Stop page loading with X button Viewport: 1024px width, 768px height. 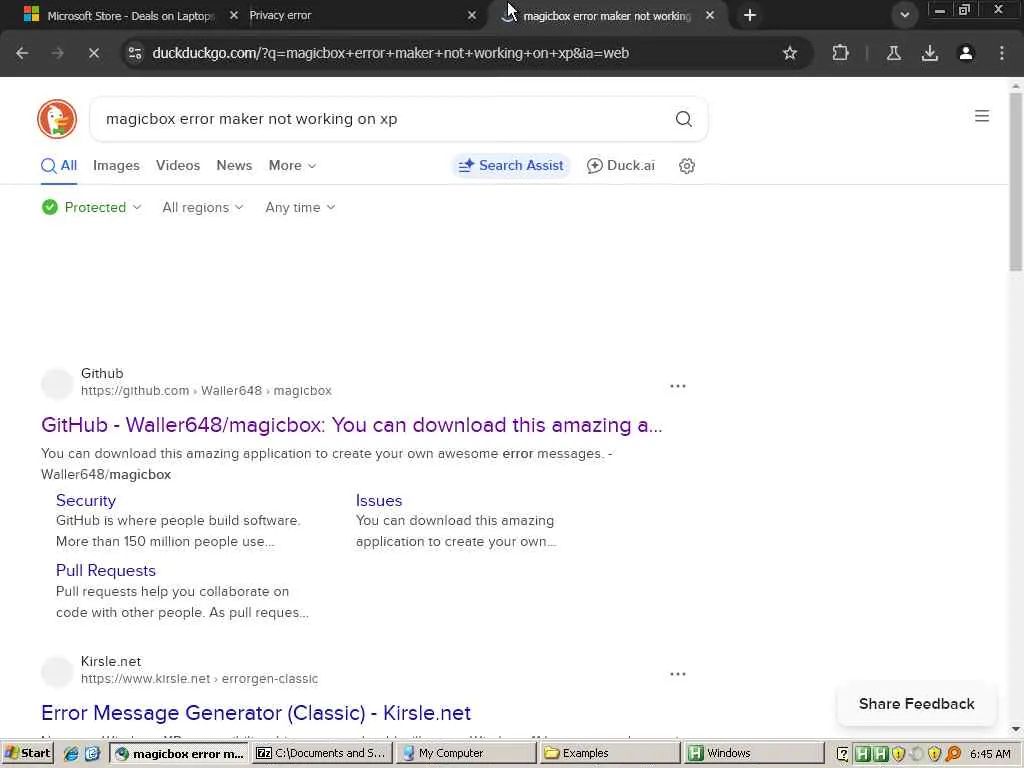click(x=93, y=53)
